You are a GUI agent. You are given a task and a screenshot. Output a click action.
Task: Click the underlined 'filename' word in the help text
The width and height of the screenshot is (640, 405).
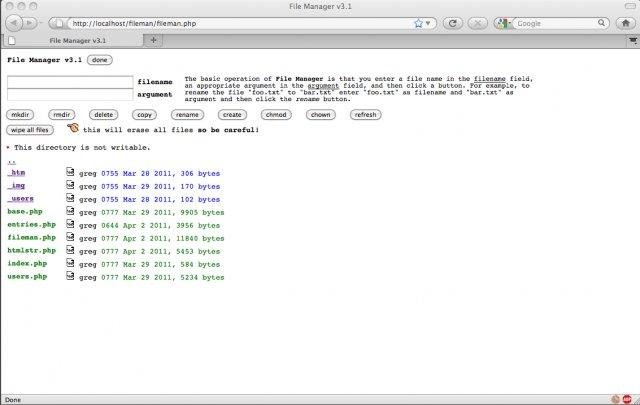click(x=490, y=79)
